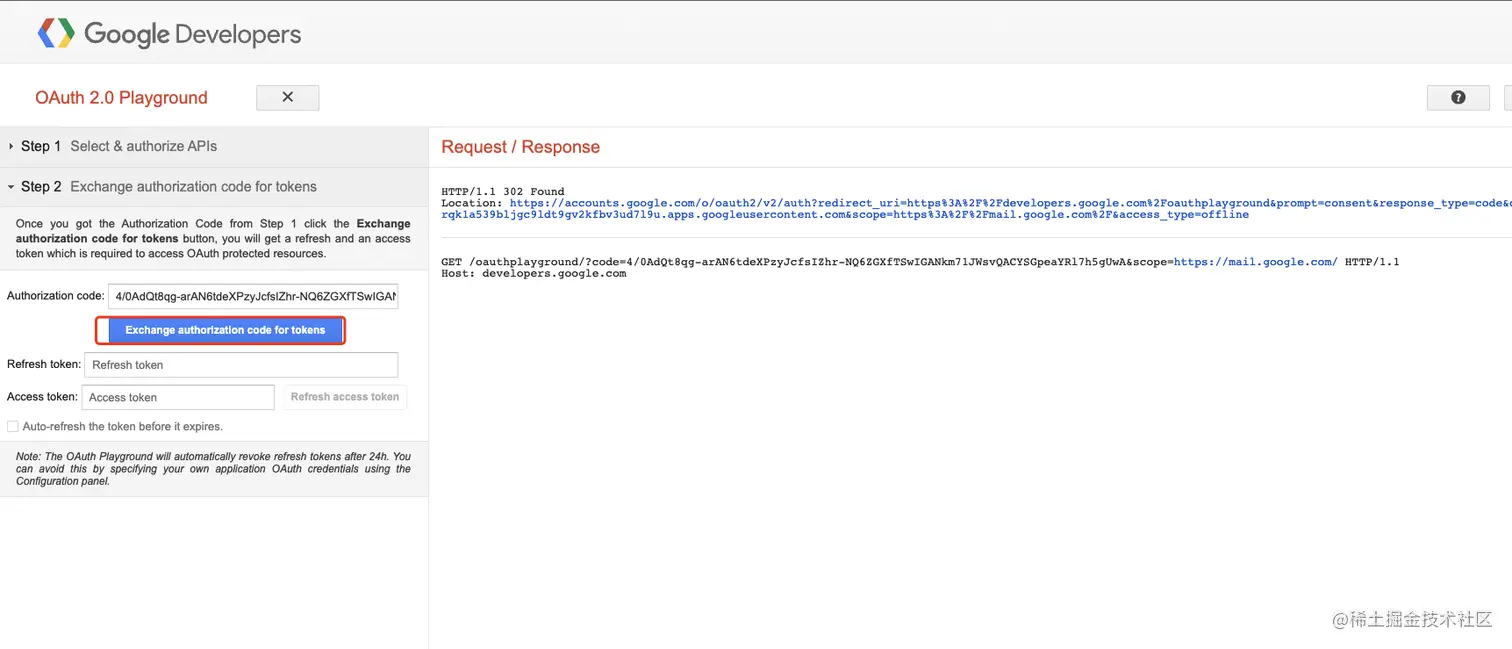Click the OAuth 2.0 Playground title
The width and height of the screenshot is (1512, 649).
point(121,98)
